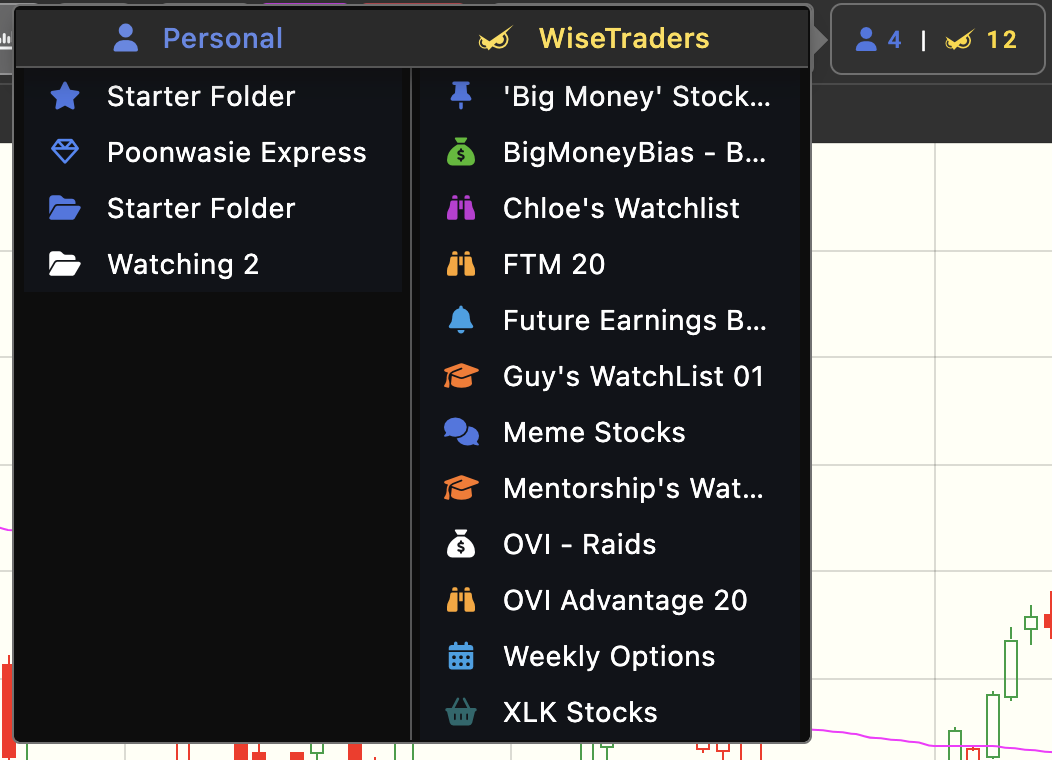Click the calendar icon for Weekly Options
Screen dimensions: 1052x760
pos(460,657)
